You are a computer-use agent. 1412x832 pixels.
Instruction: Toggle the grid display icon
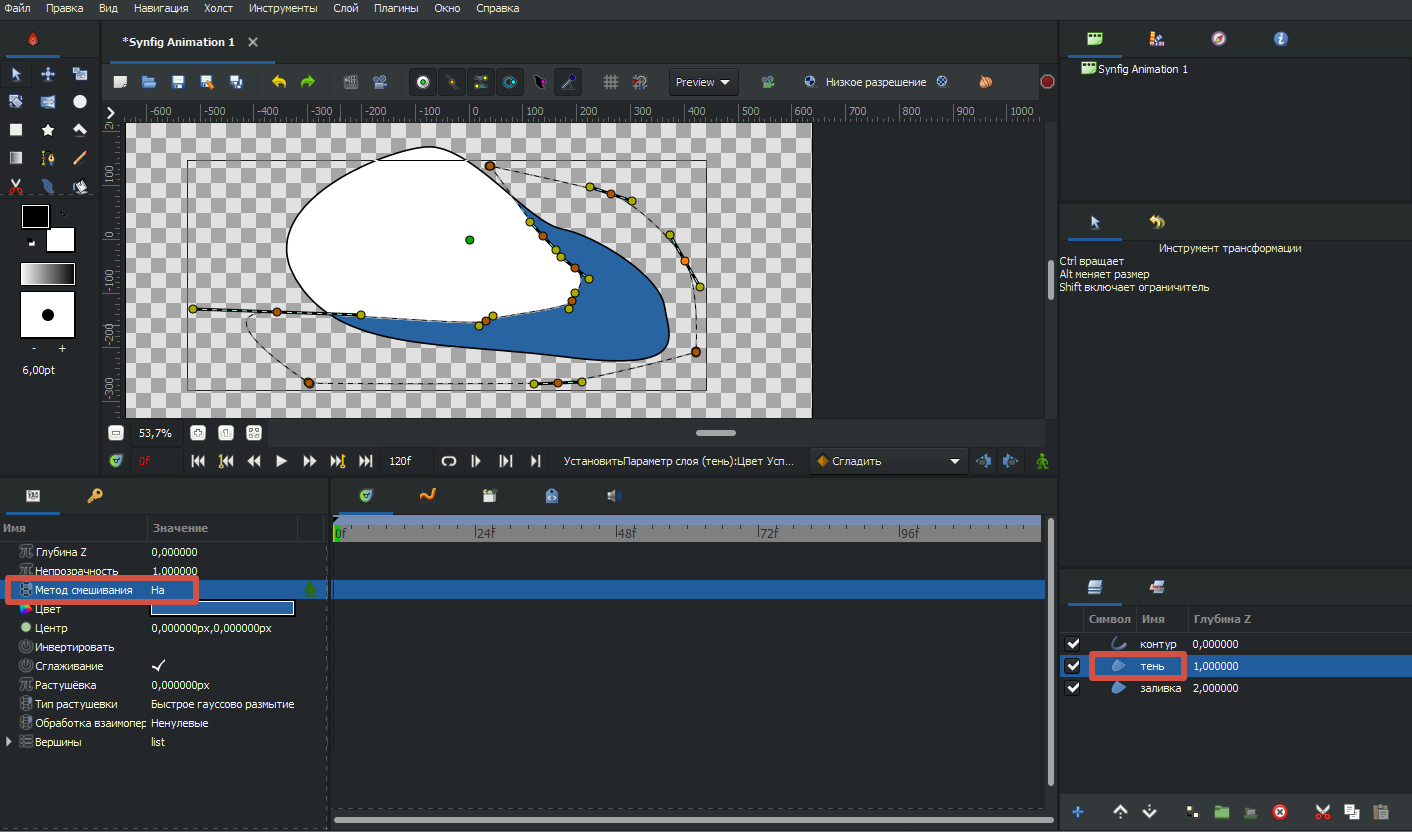tap(611, 82)
